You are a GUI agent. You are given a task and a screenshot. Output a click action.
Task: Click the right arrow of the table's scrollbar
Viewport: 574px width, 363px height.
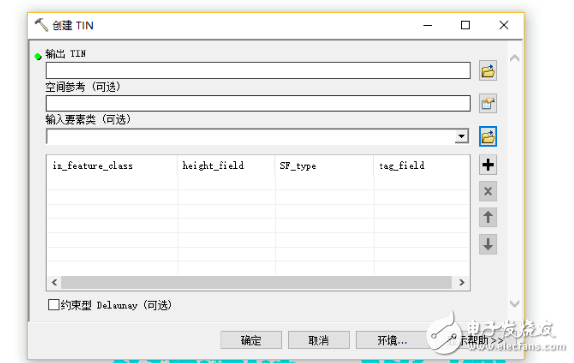point(462,282)
